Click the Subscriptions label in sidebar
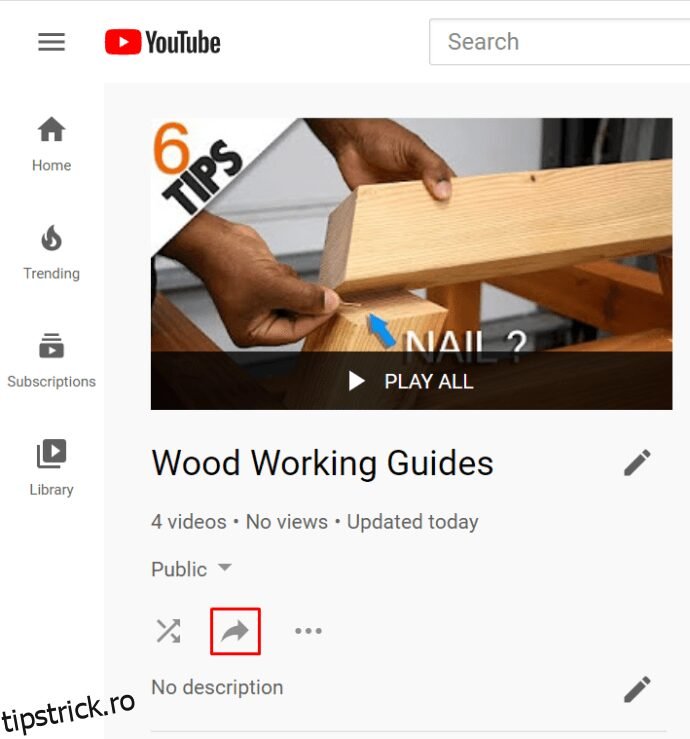This screenshot has width=690, height=739. tap(51, 381)
